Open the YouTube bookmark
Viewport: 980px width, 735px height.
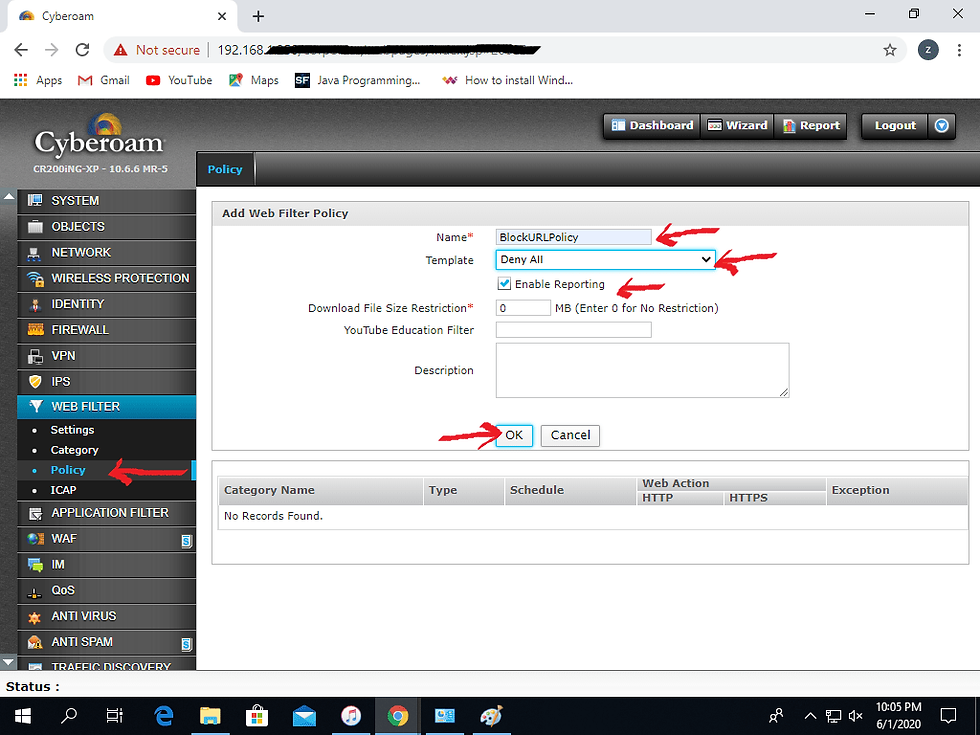[179, 80]
